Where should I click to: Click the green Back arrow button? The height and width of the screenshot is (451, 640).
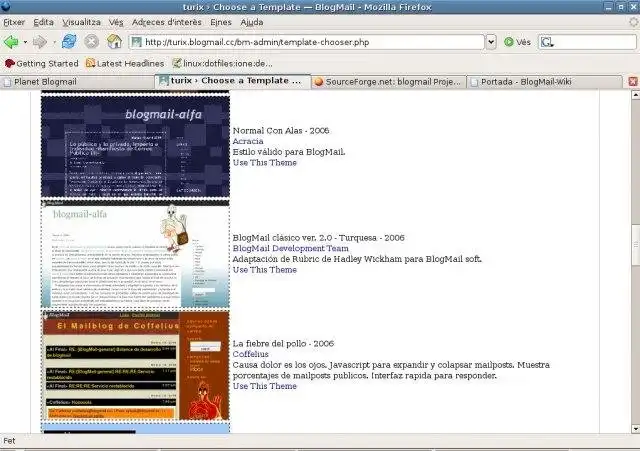[11, 42]
